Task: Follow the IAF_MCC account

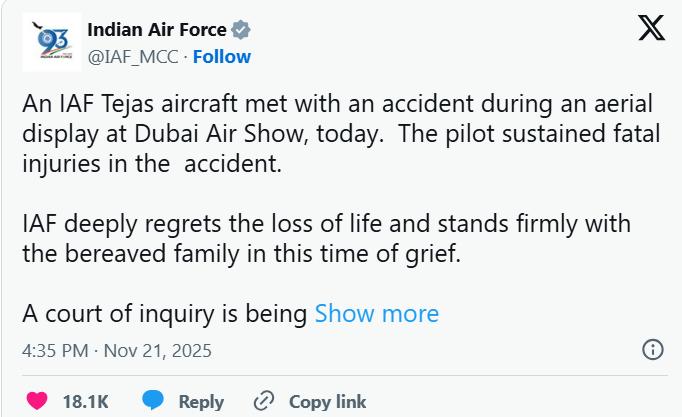Action: [222, 56]
